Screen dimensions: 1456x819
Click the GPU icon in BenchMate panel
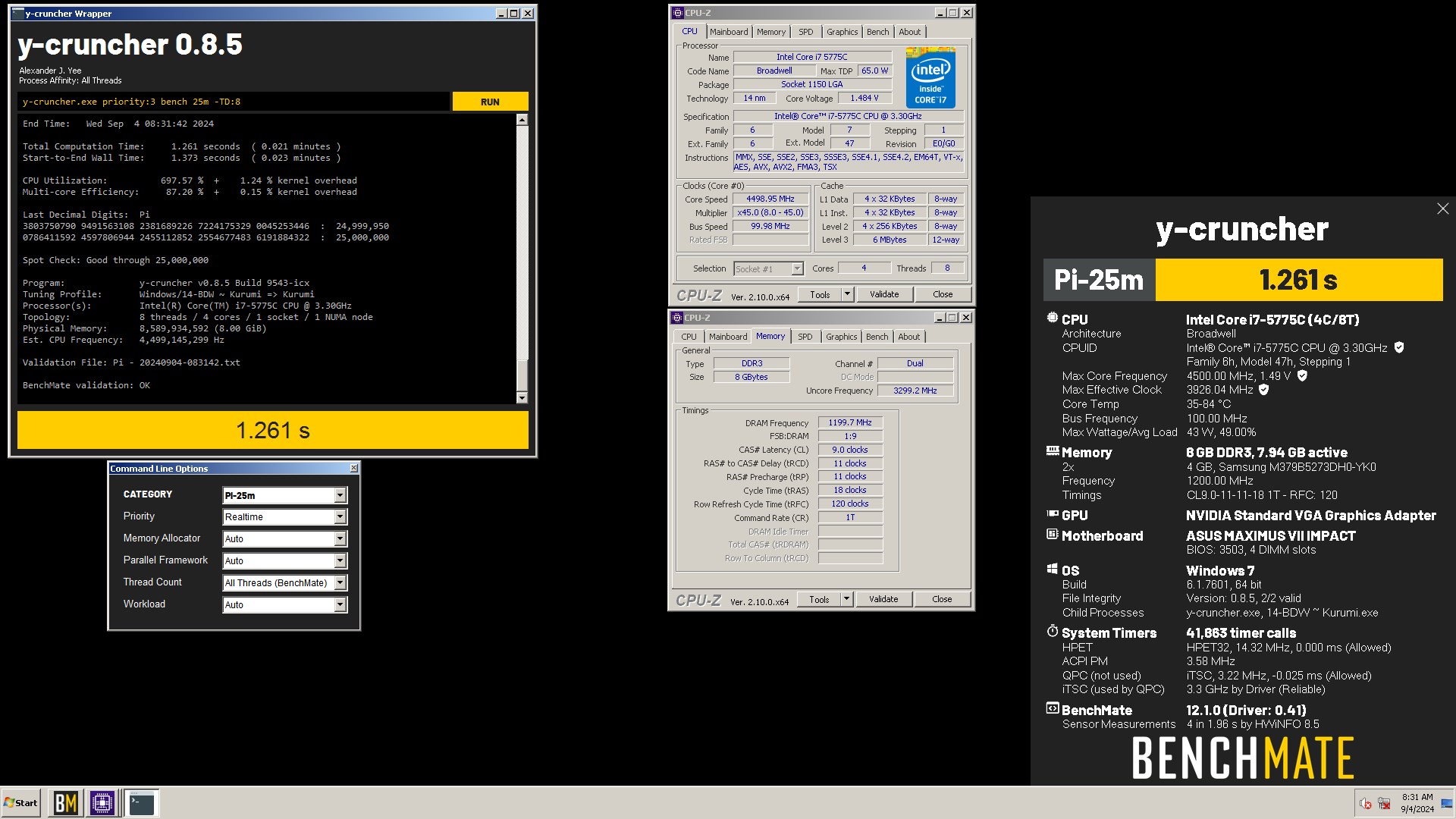(1052, 514)
